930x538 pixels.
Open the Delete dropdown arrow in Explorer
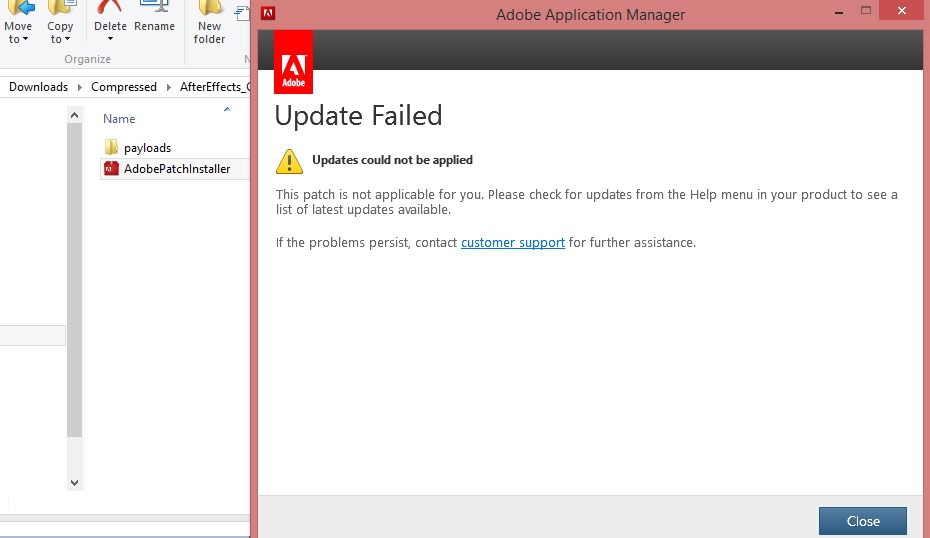110,39
